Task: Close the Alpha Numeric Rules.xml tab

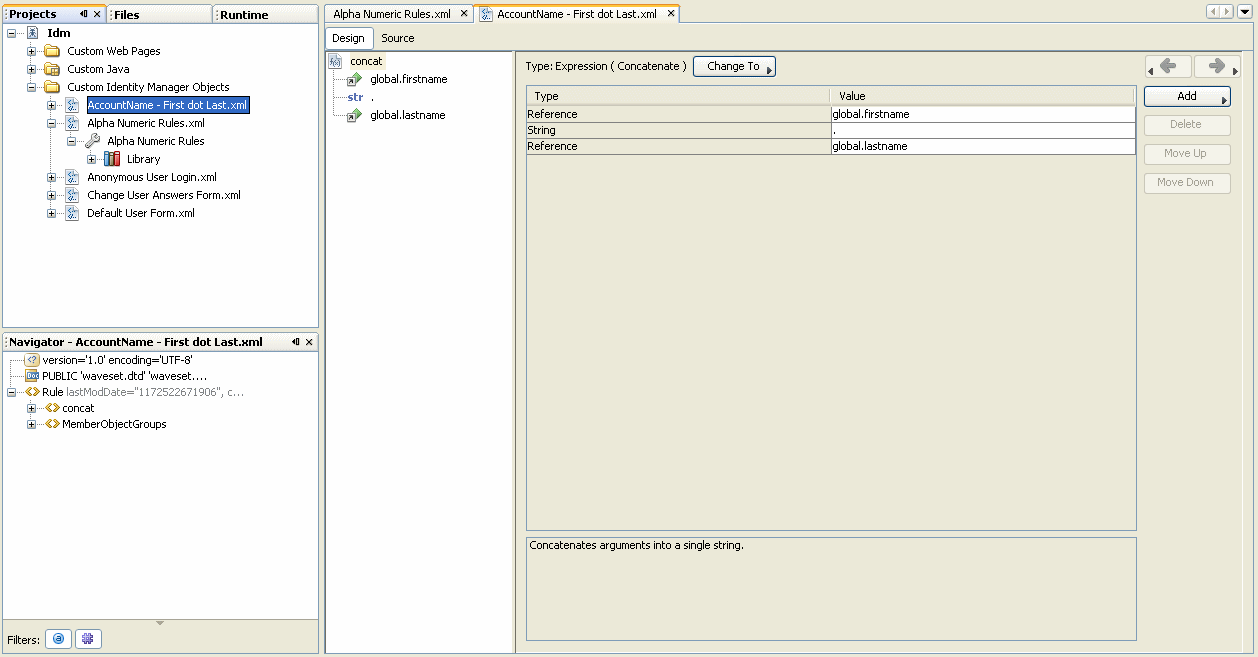Action: (x=464, y=14)
